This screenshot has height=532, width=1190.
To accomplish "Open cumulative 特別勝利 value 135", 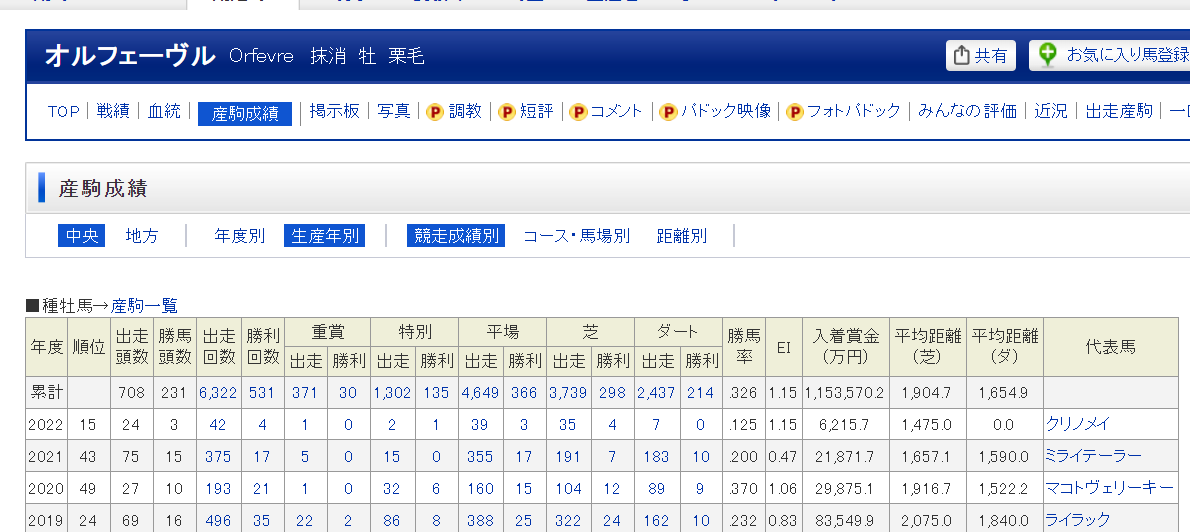I will 436,393.
